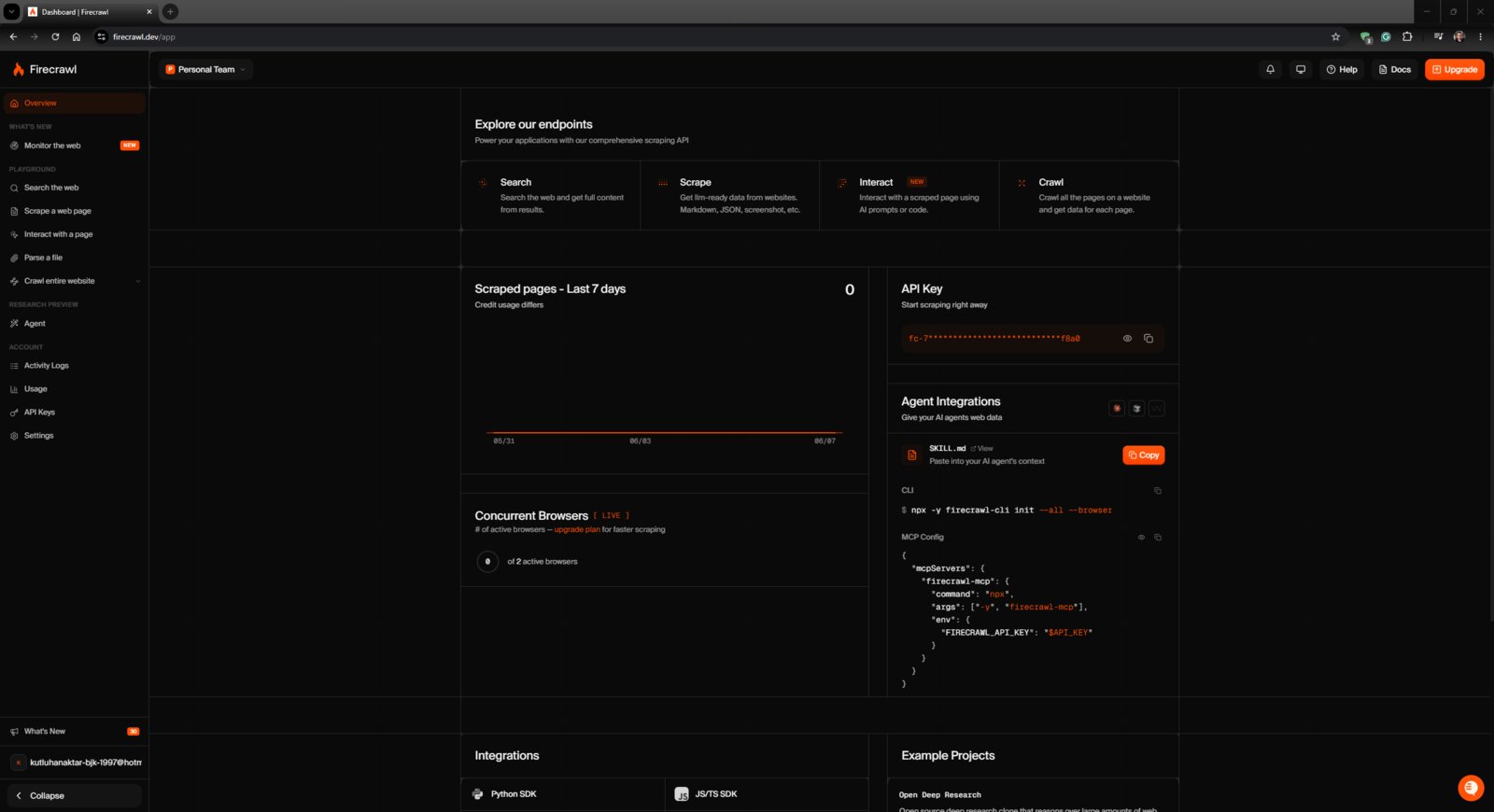Open the API Keys page
The width and height of the screenshot is (1494, 812).
point(74,413)
